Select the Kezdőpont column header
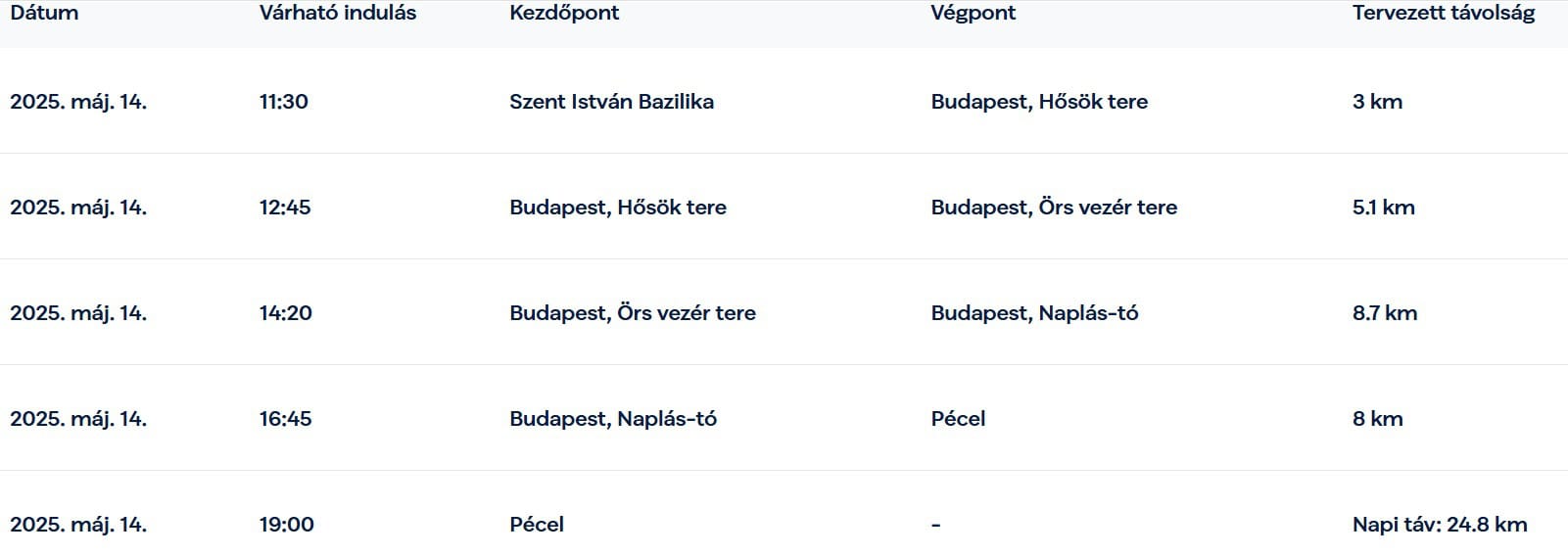Screen dimensions: 1568x556 pos(564,14)
